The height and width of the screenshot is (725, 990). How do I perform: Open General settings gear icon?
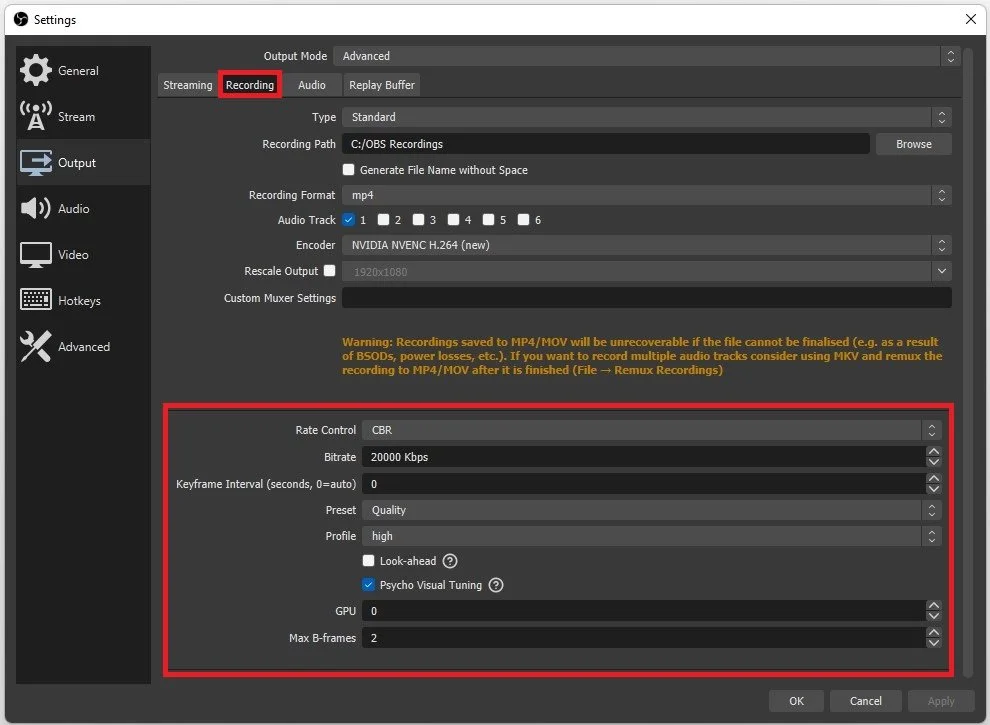pyautogui.click(x=36, y=70)
